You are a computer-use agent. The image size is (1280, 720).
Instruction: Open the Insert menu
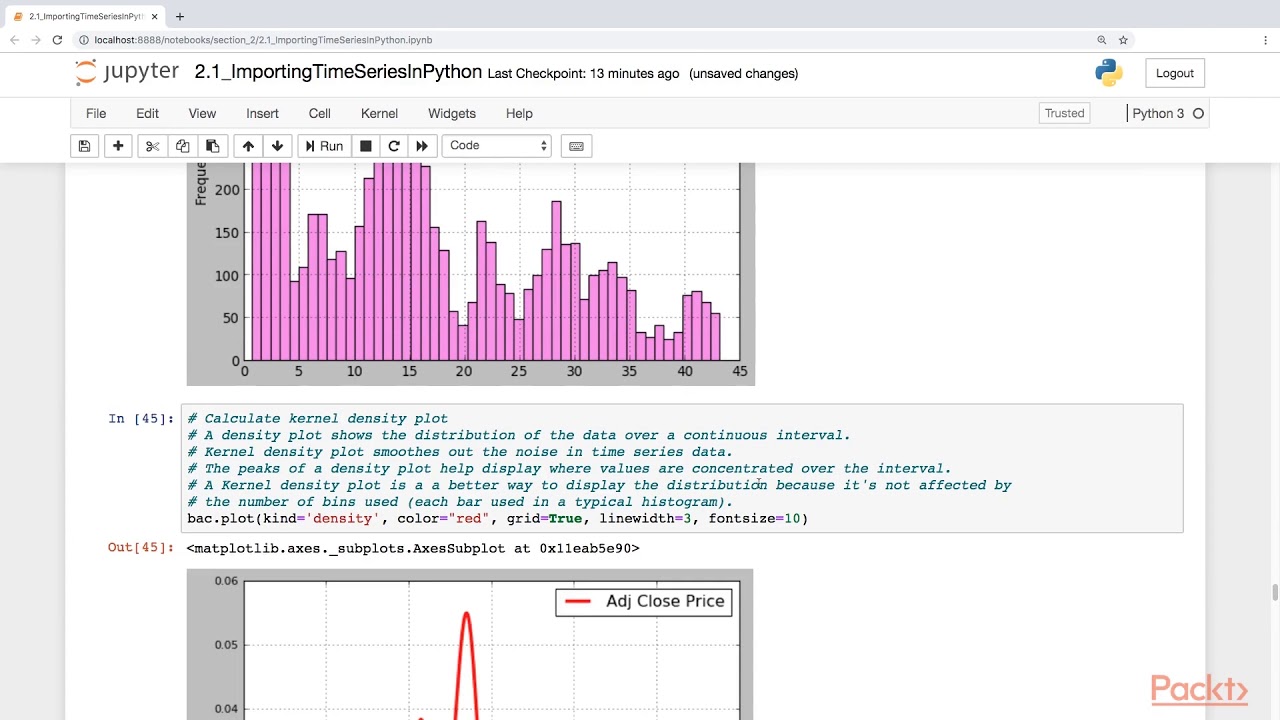point(263,113)
